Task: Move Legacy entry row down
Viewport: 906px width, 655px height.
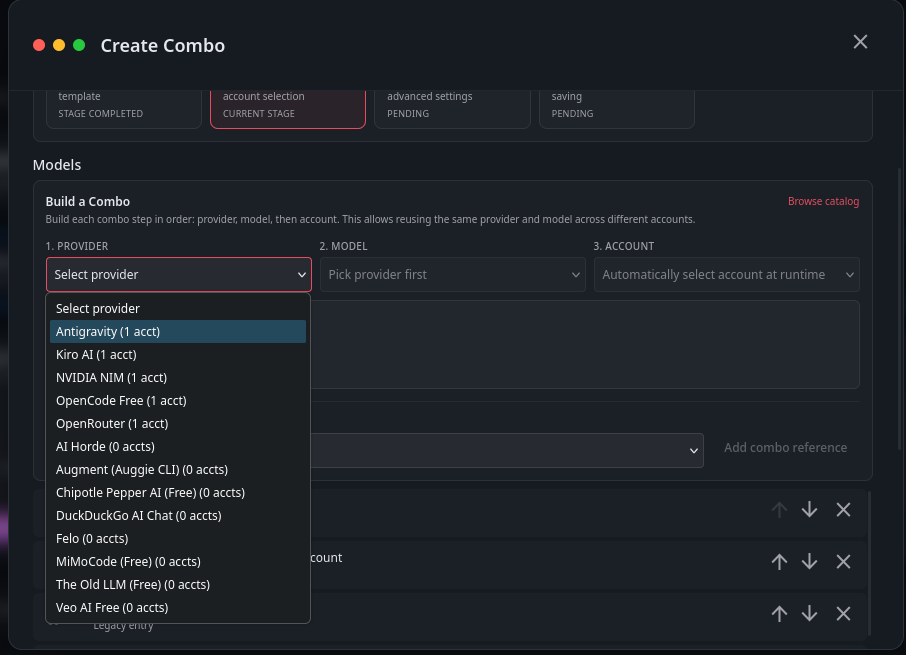Action: [x=809, y=613]
